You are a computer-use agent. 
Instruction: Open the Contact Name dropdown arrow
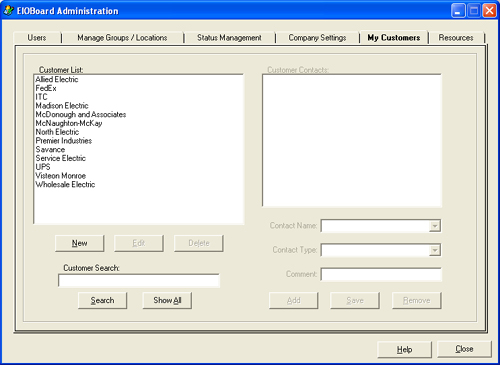pyautogui.click(x=434, y=226)
